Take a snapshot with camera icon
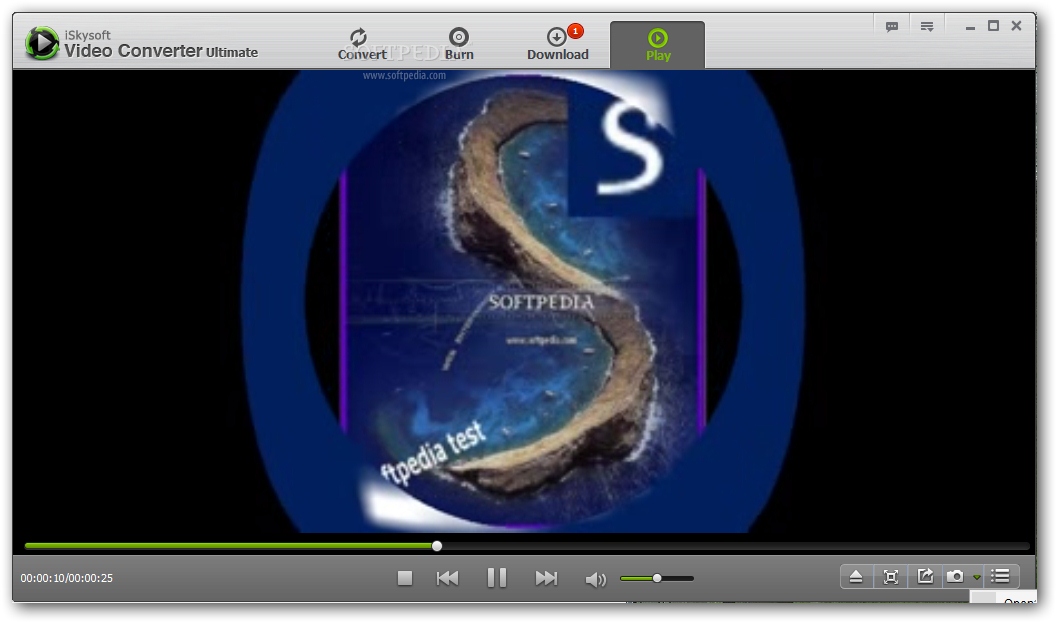Image resolution: width=1057 pixels, height=623 pixels. pos(955,576)
